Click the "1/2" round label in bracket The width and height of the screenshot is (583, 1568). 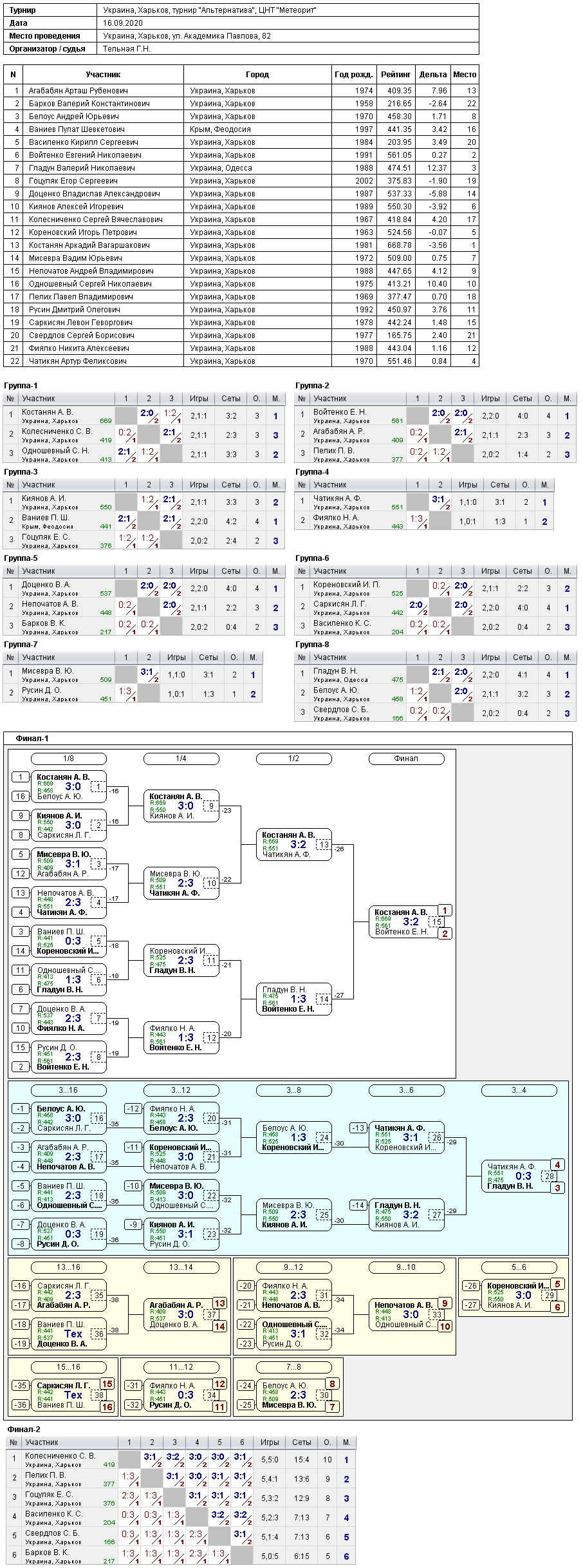pos(293,759)
